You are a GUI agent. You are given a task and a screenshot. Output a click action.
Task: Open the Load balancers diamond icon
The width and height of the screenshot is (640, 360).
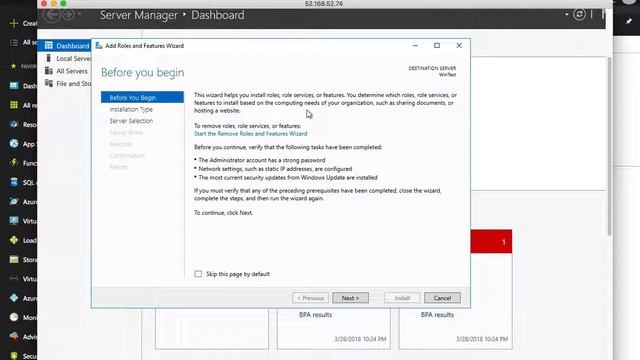pos(14,240)
